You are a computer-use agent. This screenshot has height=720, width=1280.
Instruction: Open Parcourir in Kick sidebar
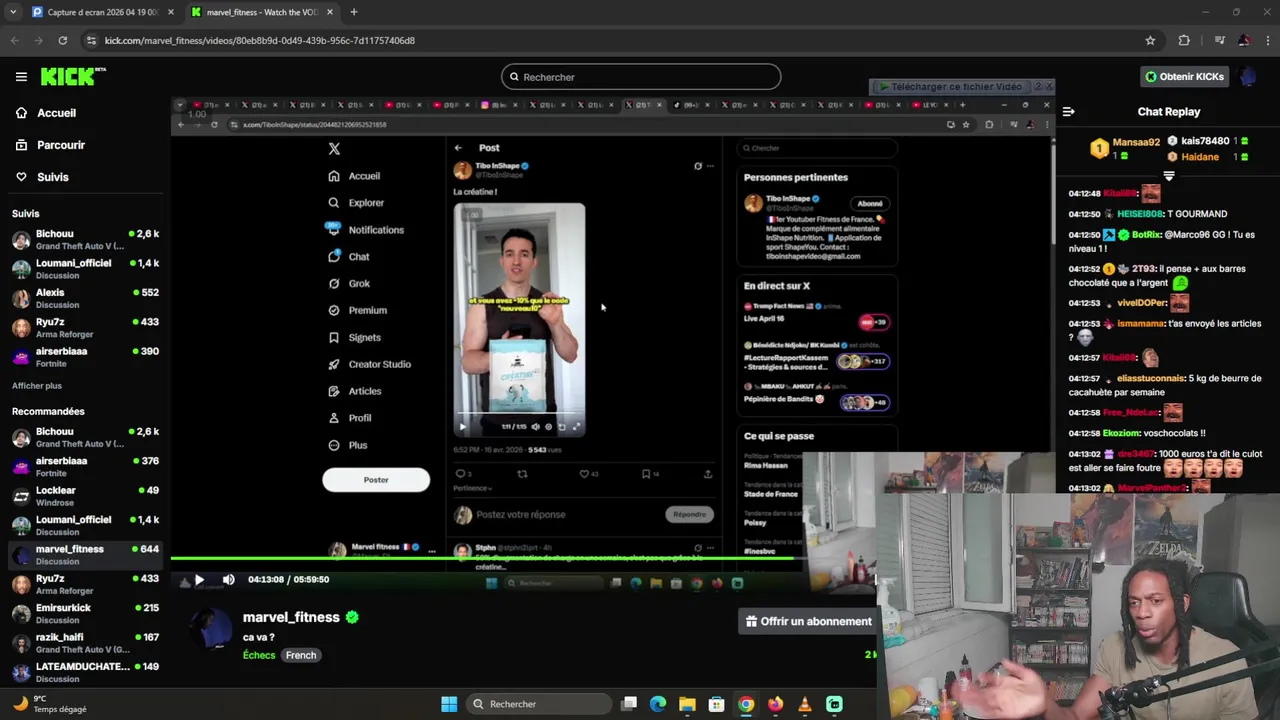pyautogui.click(x=61, y=145)
